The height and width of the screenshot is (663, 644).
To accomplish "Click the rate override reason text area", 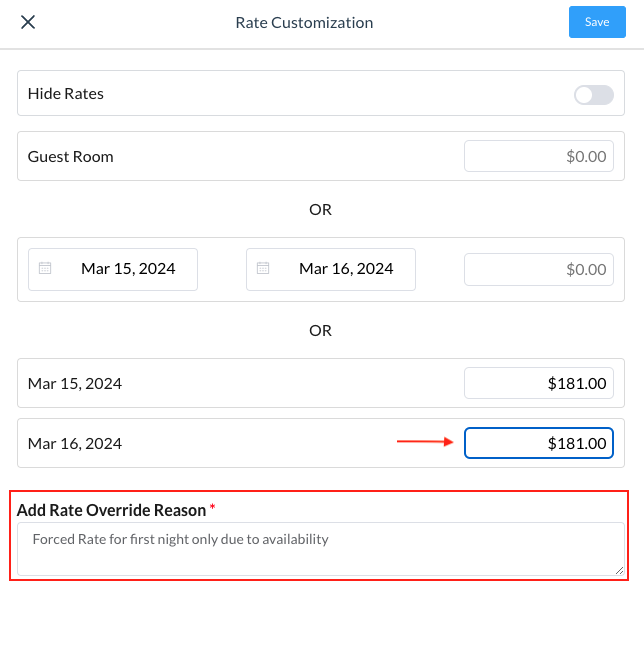I will (320, 548).
